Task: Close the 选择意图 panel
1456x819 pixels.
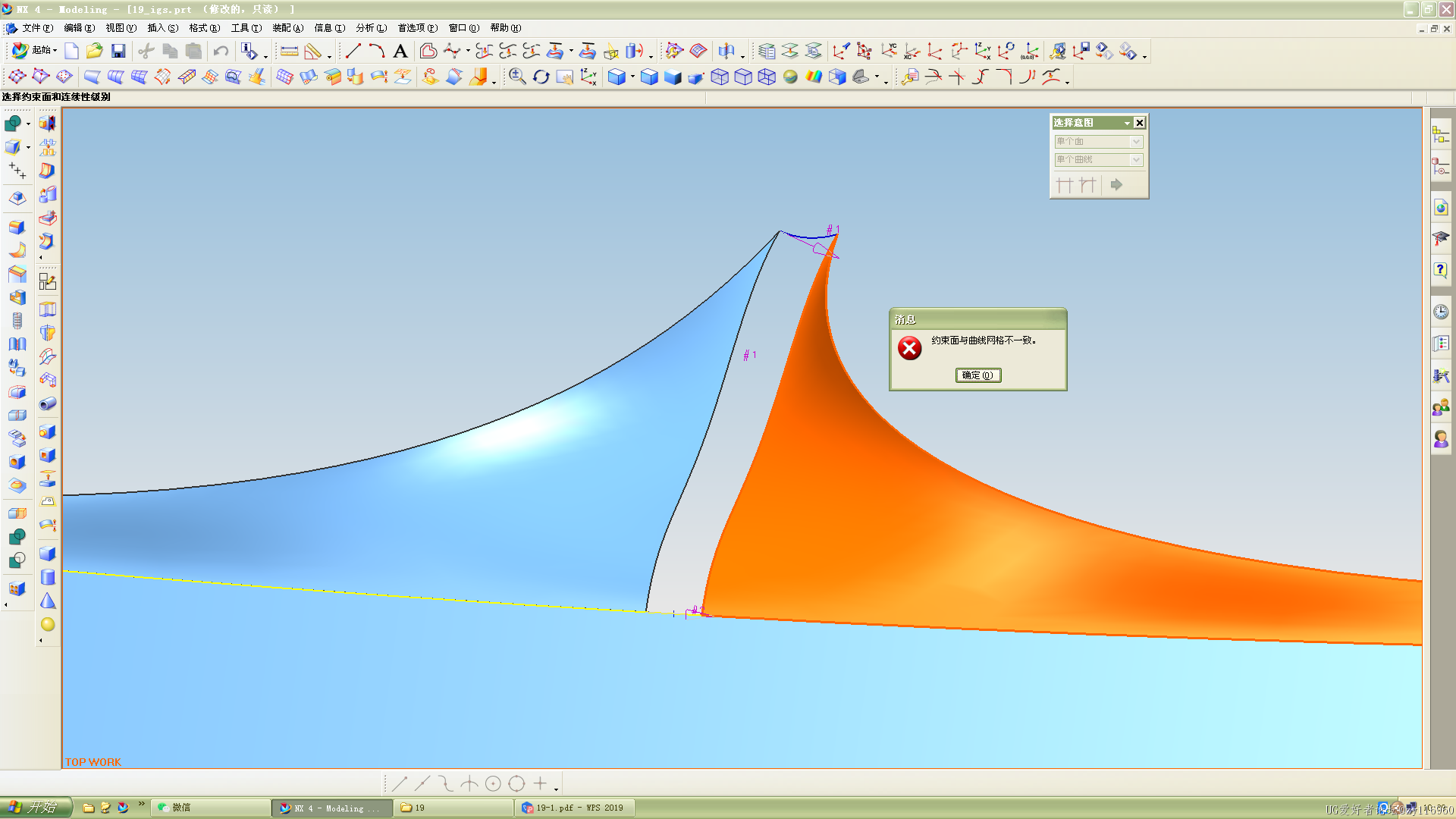Action: point(1139,123)
